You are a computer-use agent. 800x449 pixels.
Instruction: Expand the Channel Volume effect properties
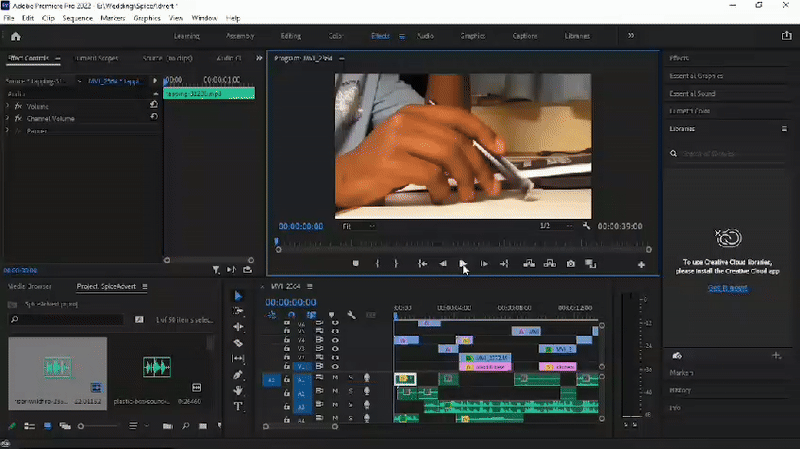click(7, 118)
